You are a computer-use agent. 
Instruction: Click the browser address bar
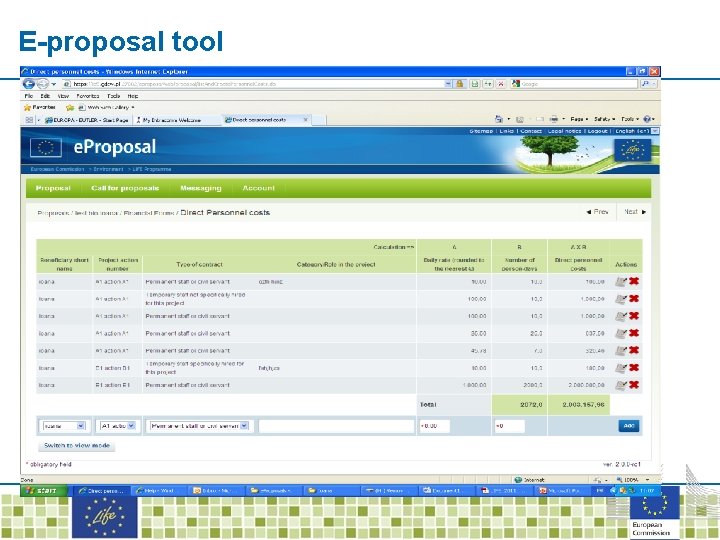[253, 84]
